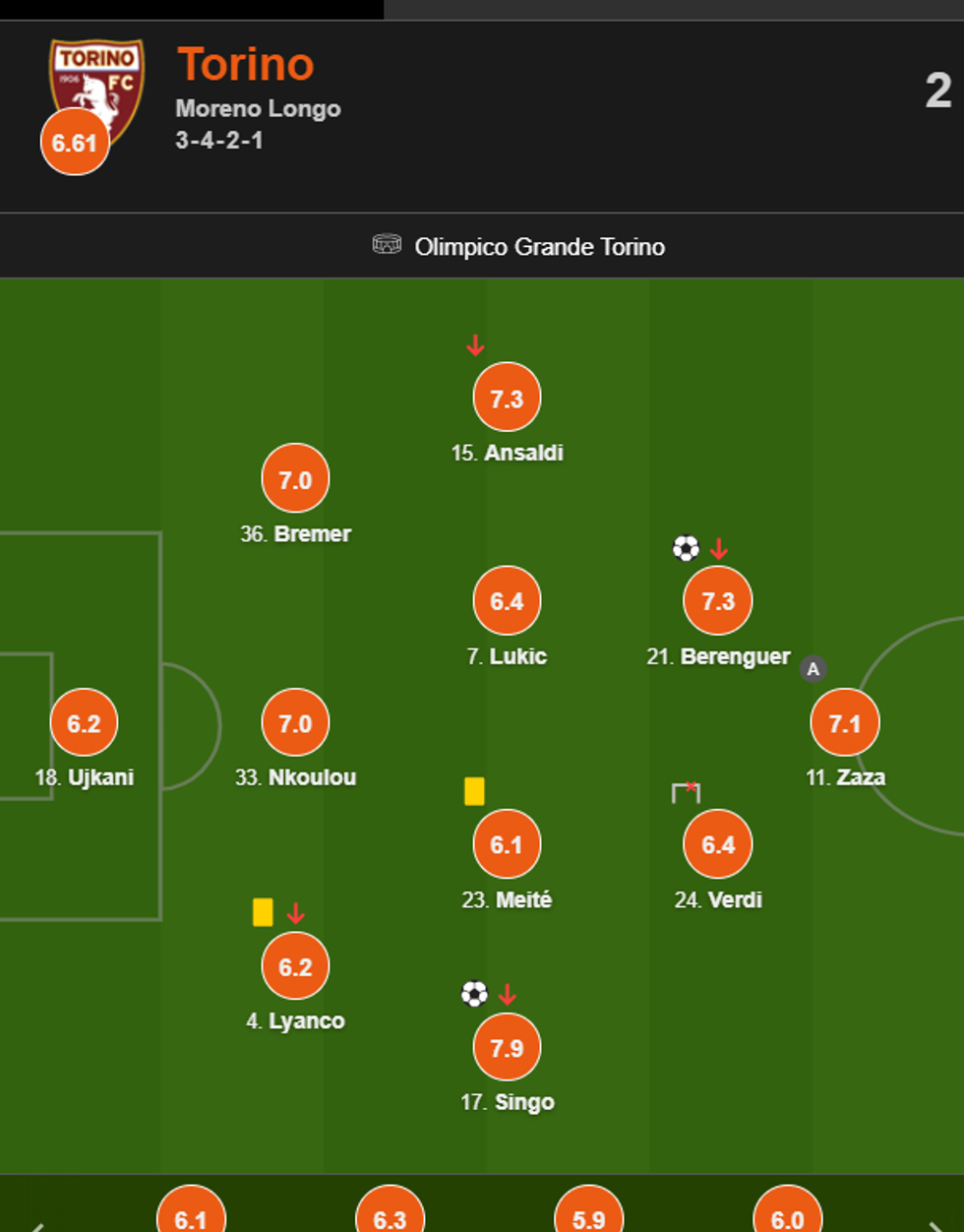
Task: Open manager Moreno Longo's profile link
Action: click(x=258, y=108)
